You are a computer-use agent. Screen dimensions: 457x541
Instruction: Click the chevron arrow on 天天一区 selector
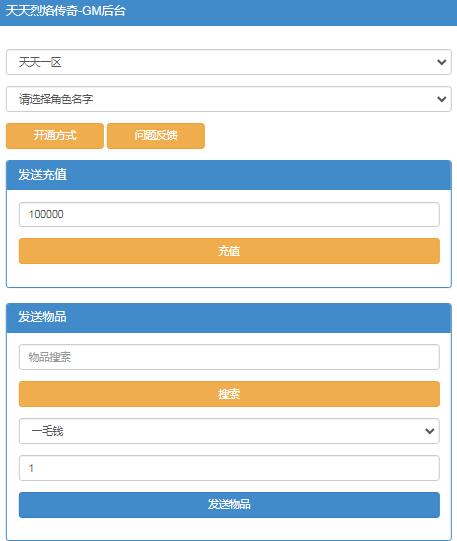click(441, 62)
